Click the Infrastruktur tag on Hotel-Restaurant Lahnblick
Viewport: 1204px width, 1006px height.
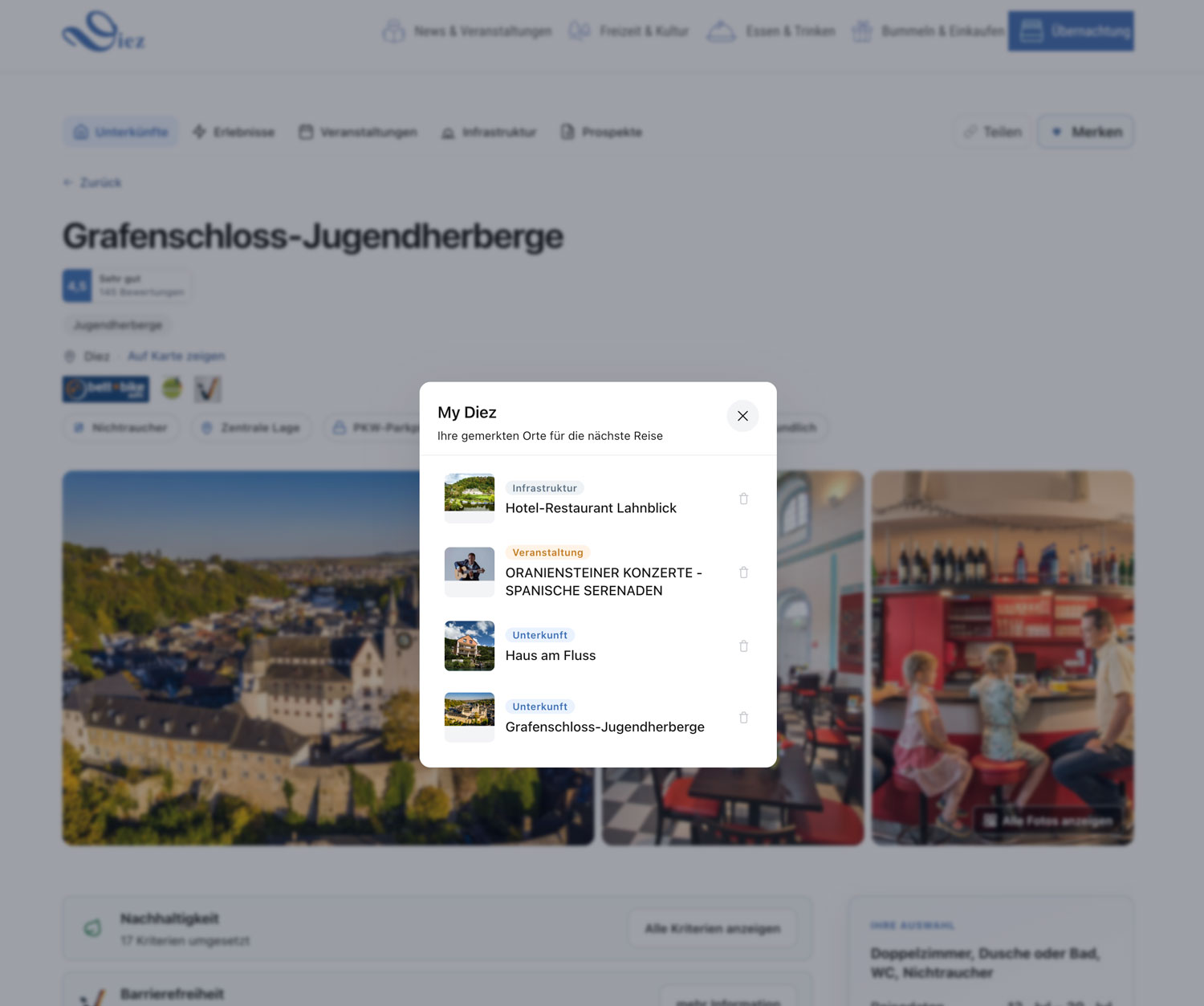pos(544,488)
